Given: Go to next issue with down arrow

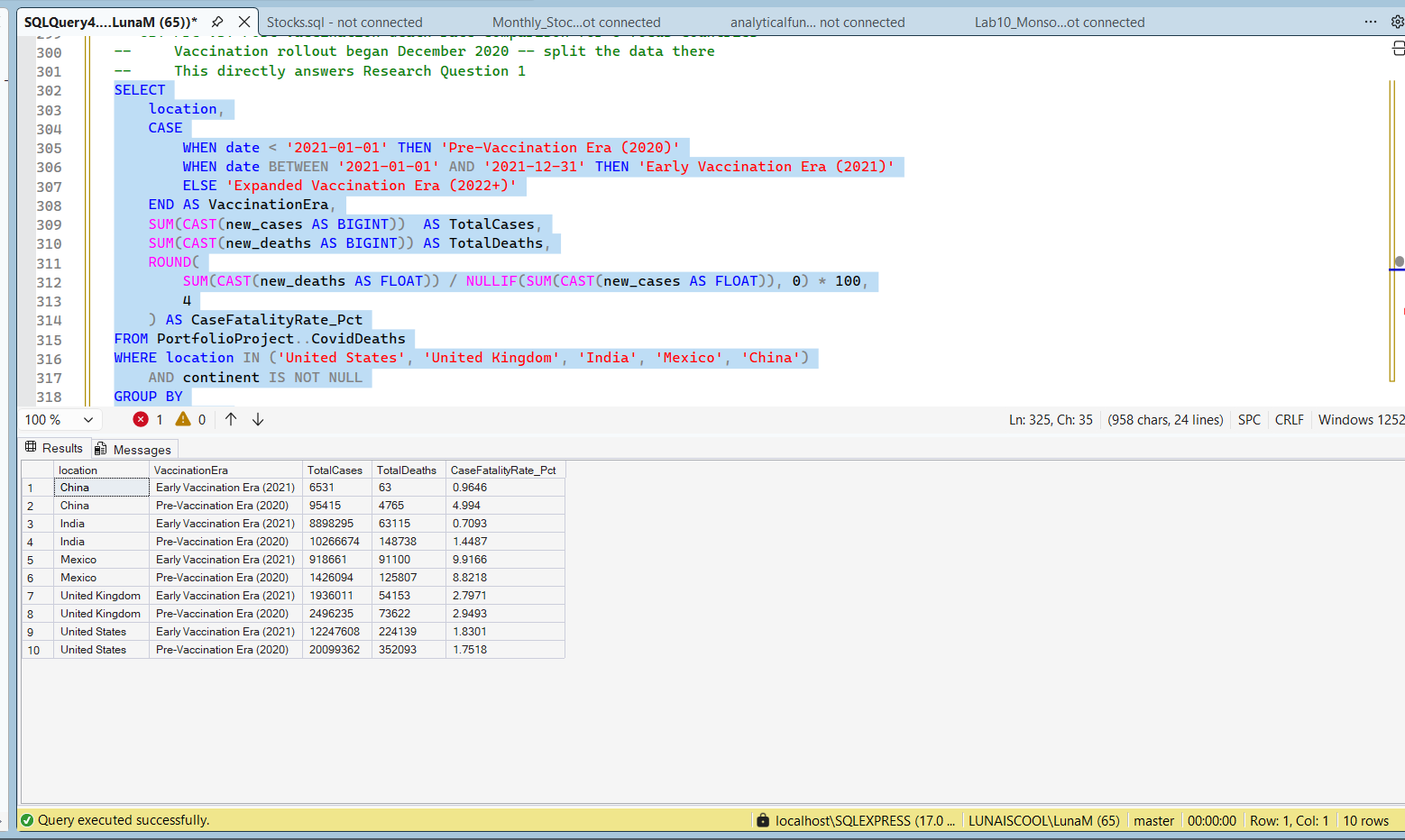Looking at the screenshot, I should pyautogui.click(x=258, y=419).
